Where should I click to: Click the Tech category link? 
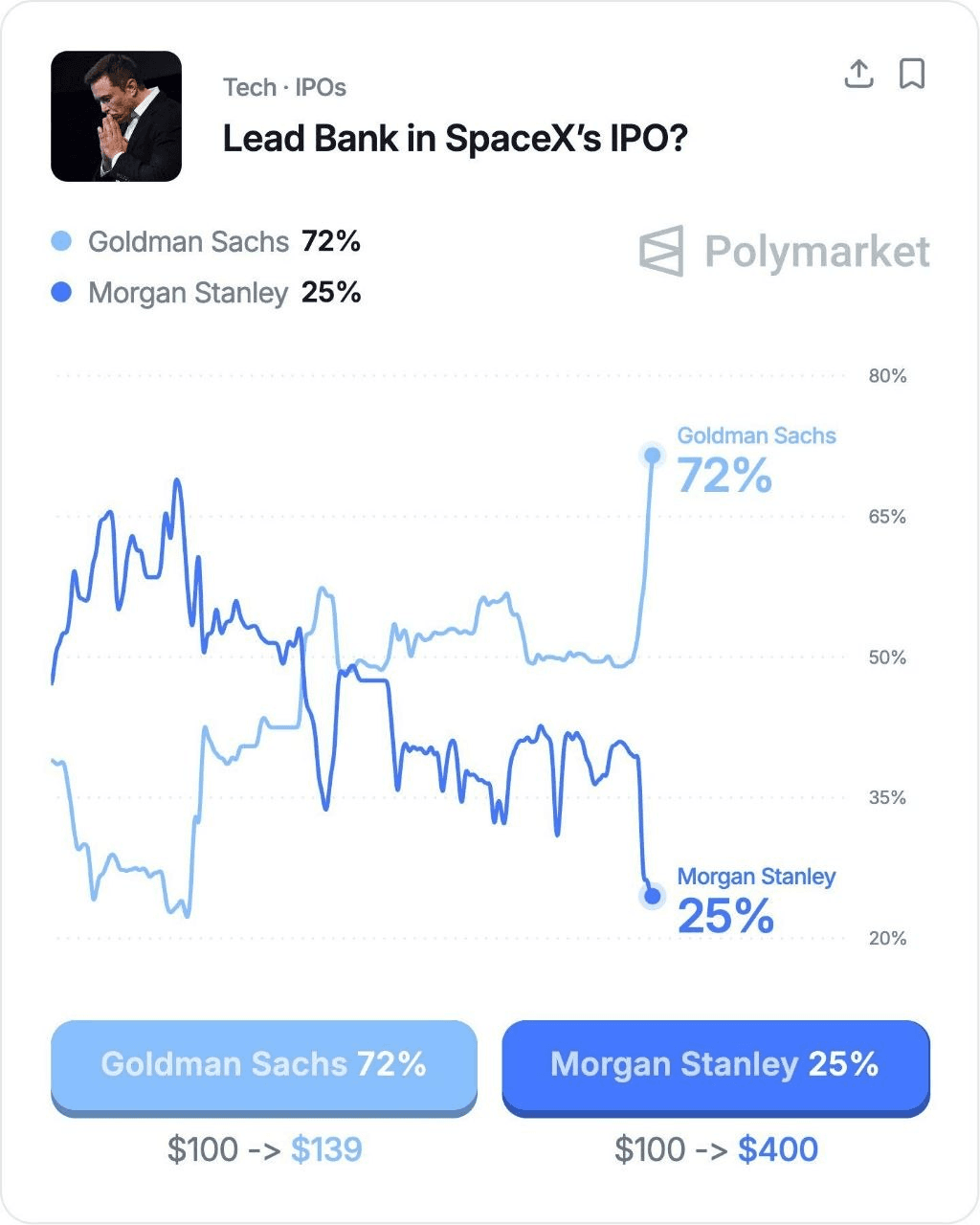coord(249,88)
